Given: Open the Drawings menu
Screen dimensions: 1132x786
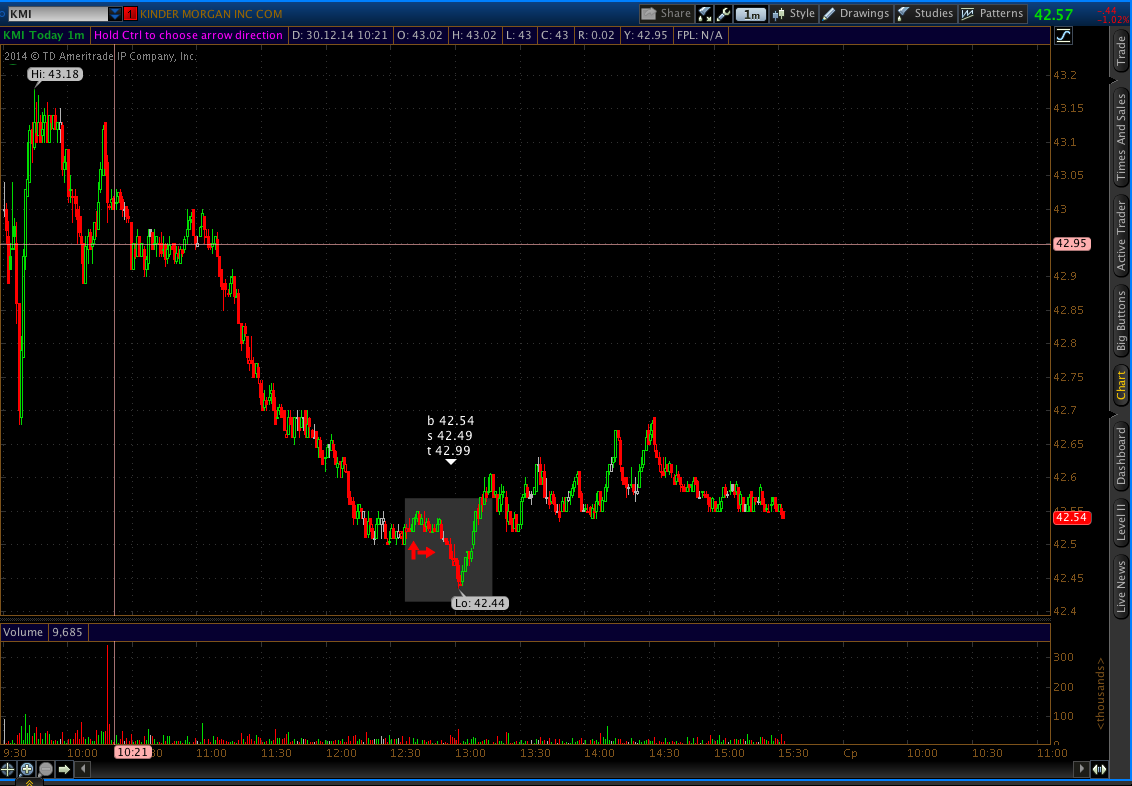Looking at the screenshot, I should click(856, 14).
